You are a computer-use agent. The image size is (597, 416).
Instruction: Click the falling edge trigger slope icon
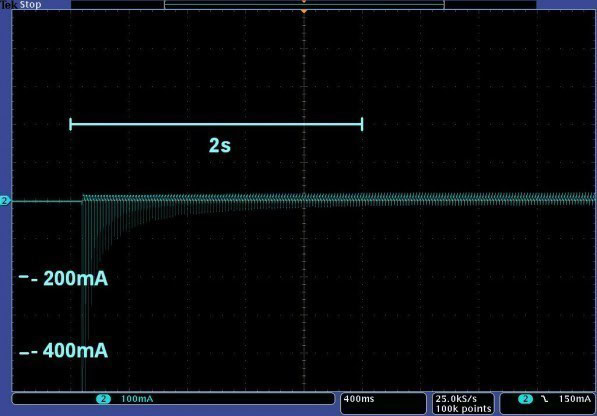point(544,399)
